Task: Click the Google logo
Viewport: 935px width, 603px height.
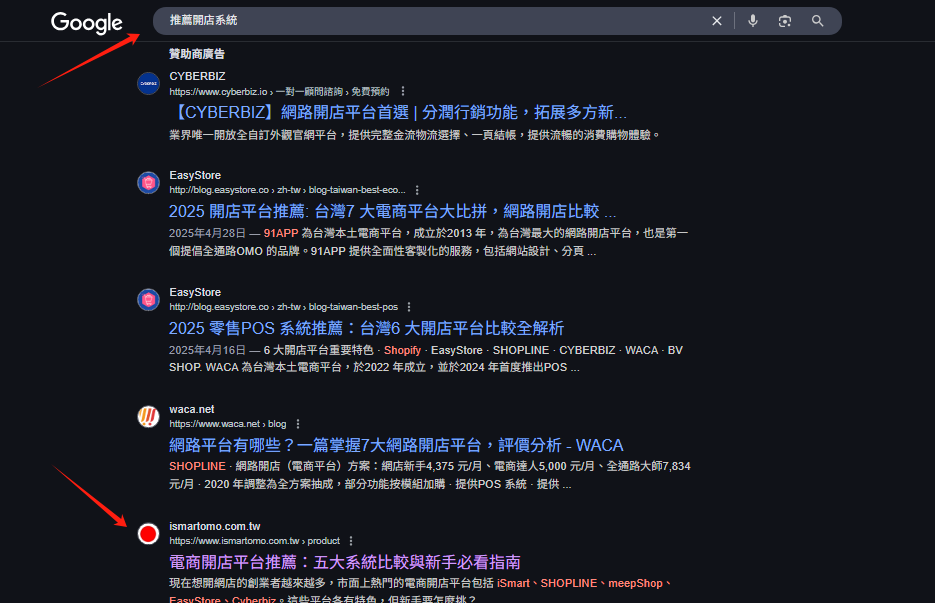Action: (86, 23)
